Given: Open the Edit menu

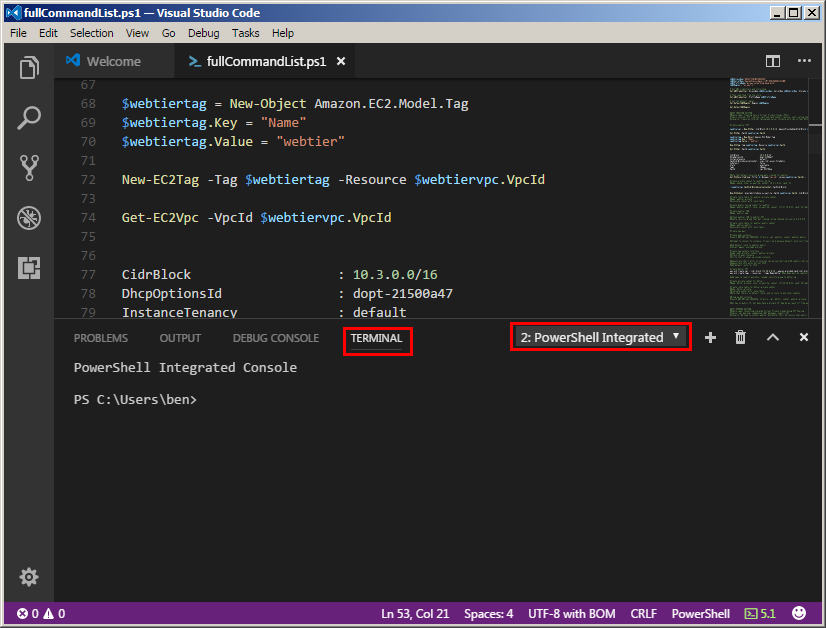Looking at the screenshot, I should (48, 33).
